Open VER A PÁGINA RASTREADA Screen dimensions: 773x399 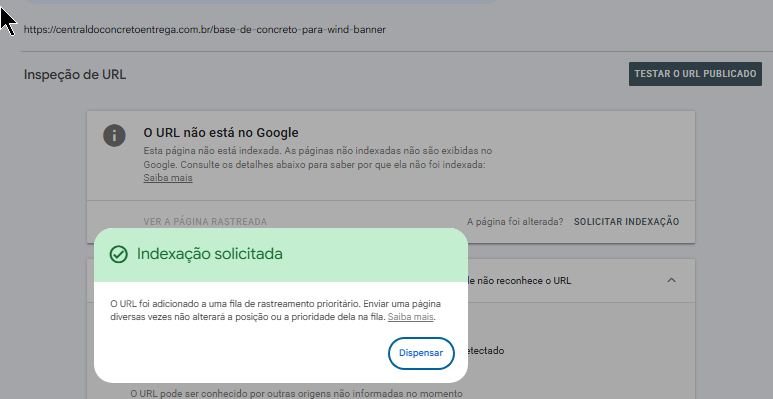[x=205, y=222]
